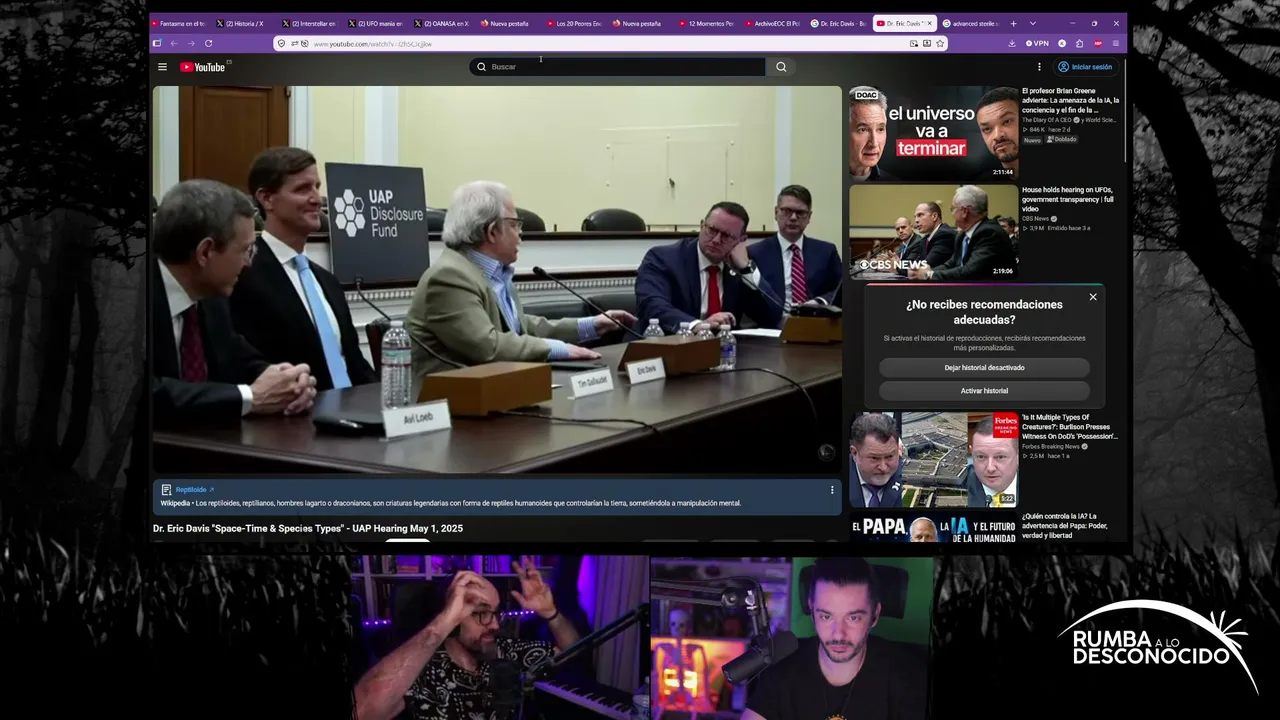Open 'el universo va a terminar' video thumbnail
1280x720 pixels.
click(934, 132)
